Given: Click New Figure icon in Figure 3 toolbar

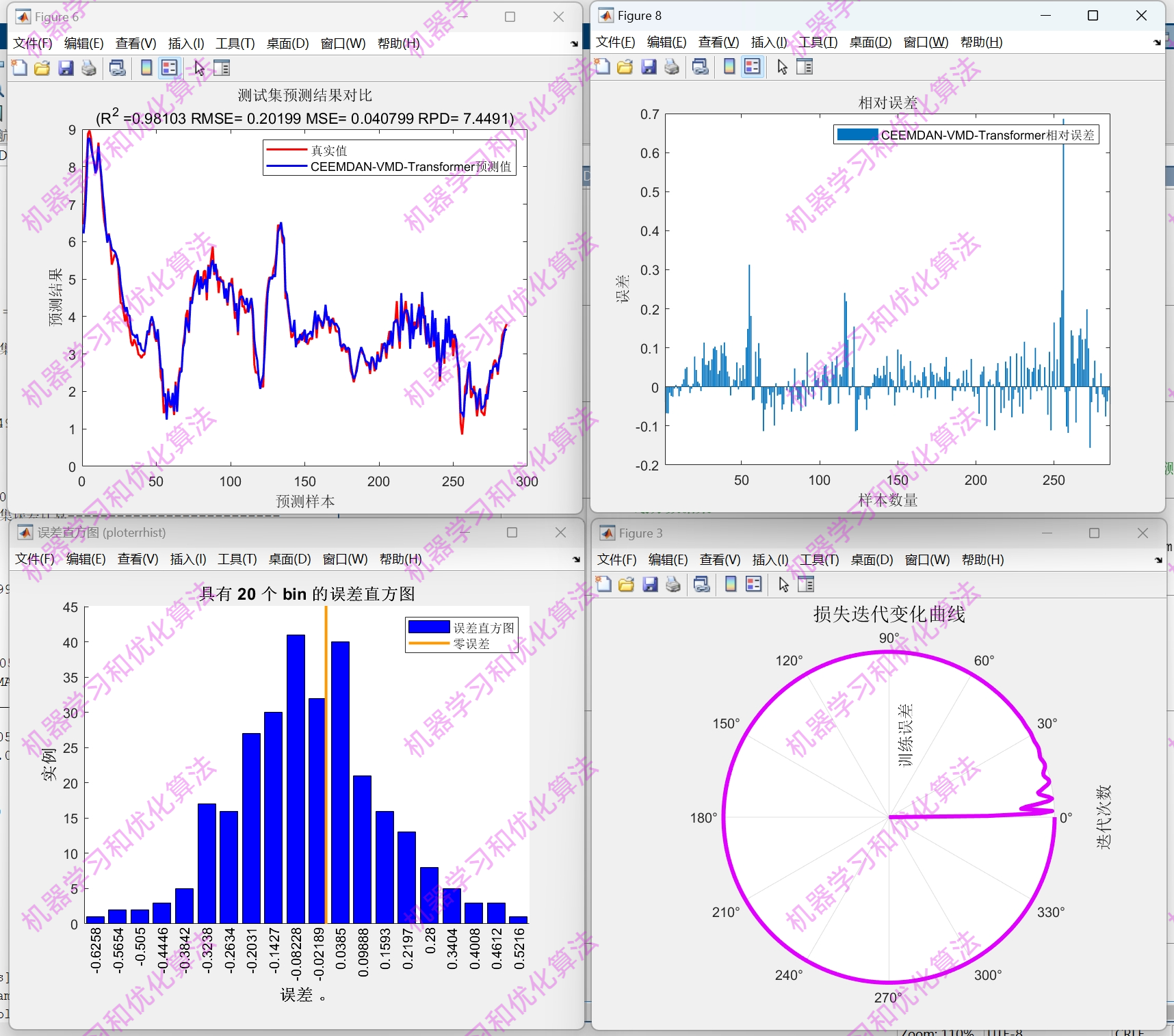Looking at the screenshot, I should [604, 584].
